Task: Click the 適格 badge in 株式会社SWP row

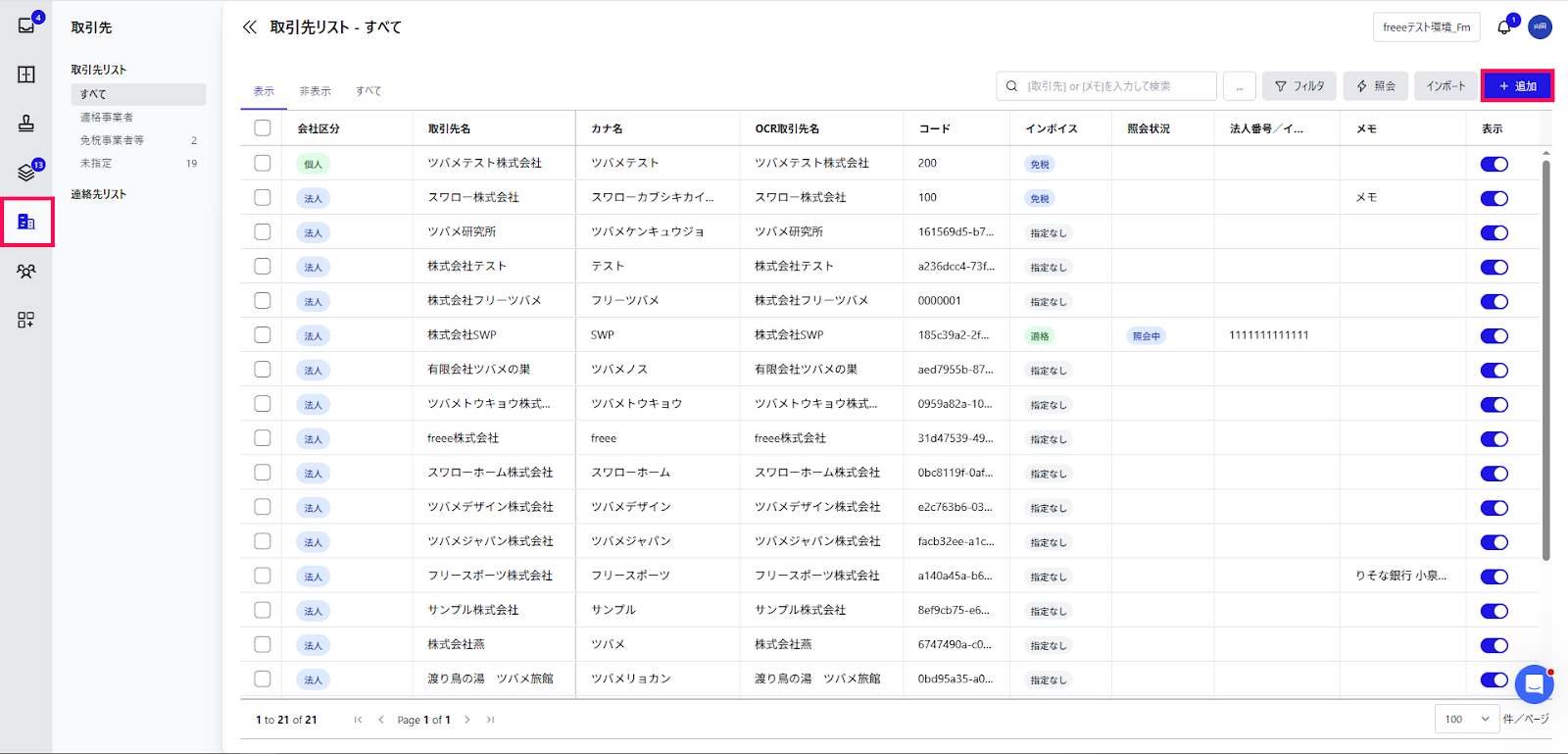Action: pyautogui.click(x=1040, y=335)
